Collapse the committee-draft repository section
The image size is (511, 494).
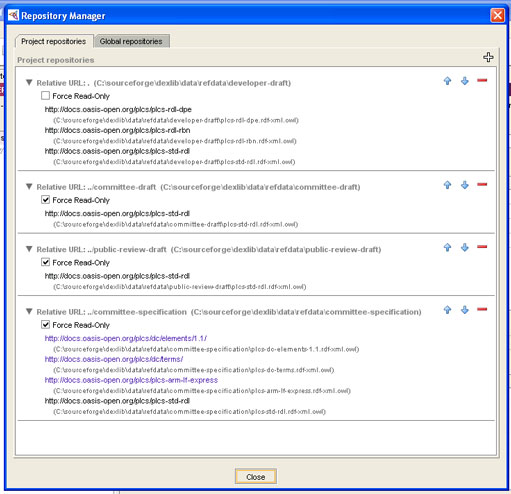[x=29, y=187]
